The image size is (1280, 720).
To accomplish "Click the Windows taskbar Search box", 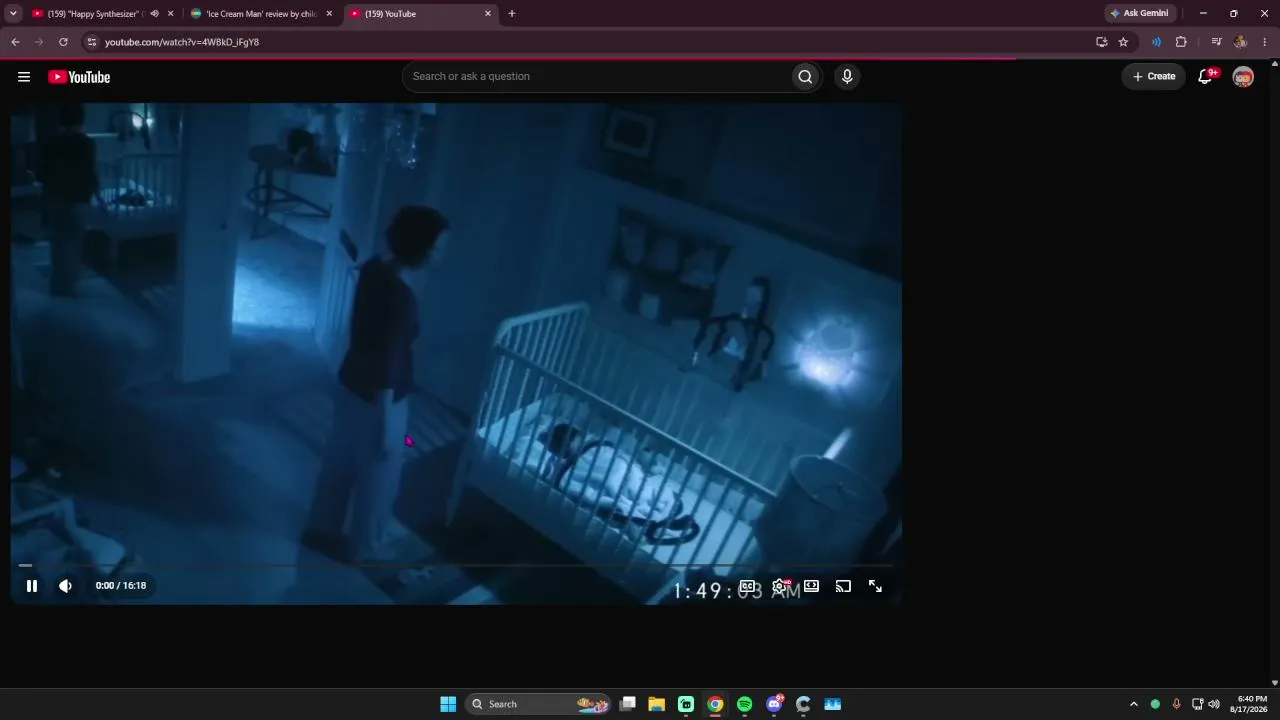I will pyautogui.click(x=540, y=704).
